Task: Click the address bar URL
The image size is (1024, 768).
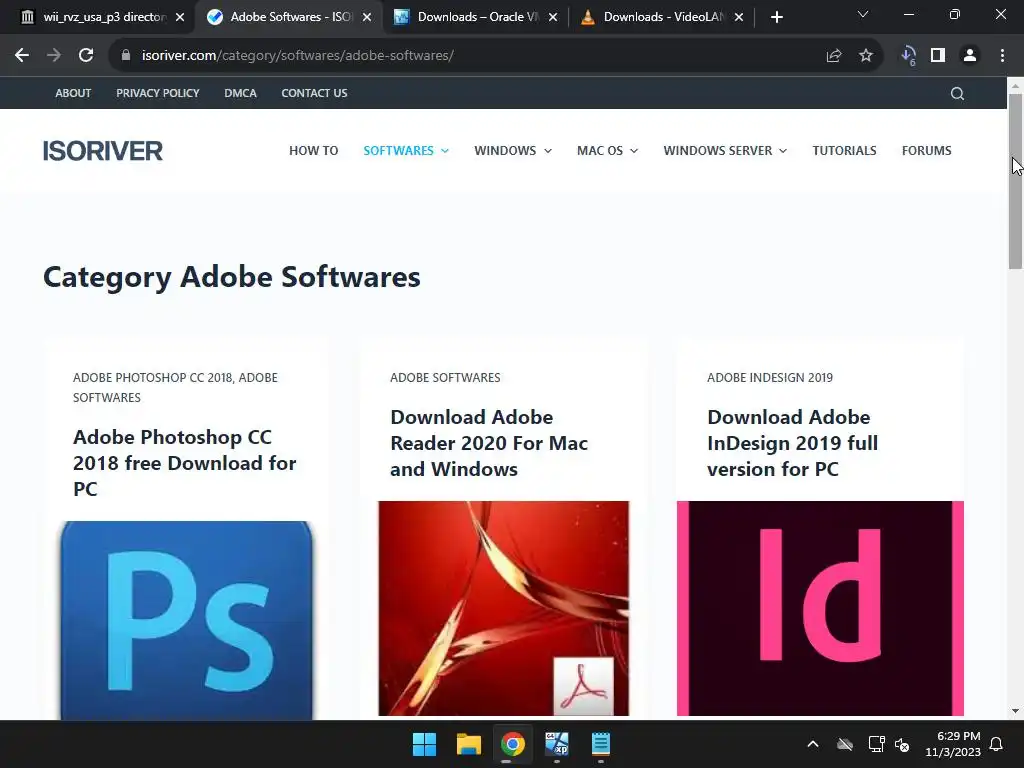Action: point(297,56)
